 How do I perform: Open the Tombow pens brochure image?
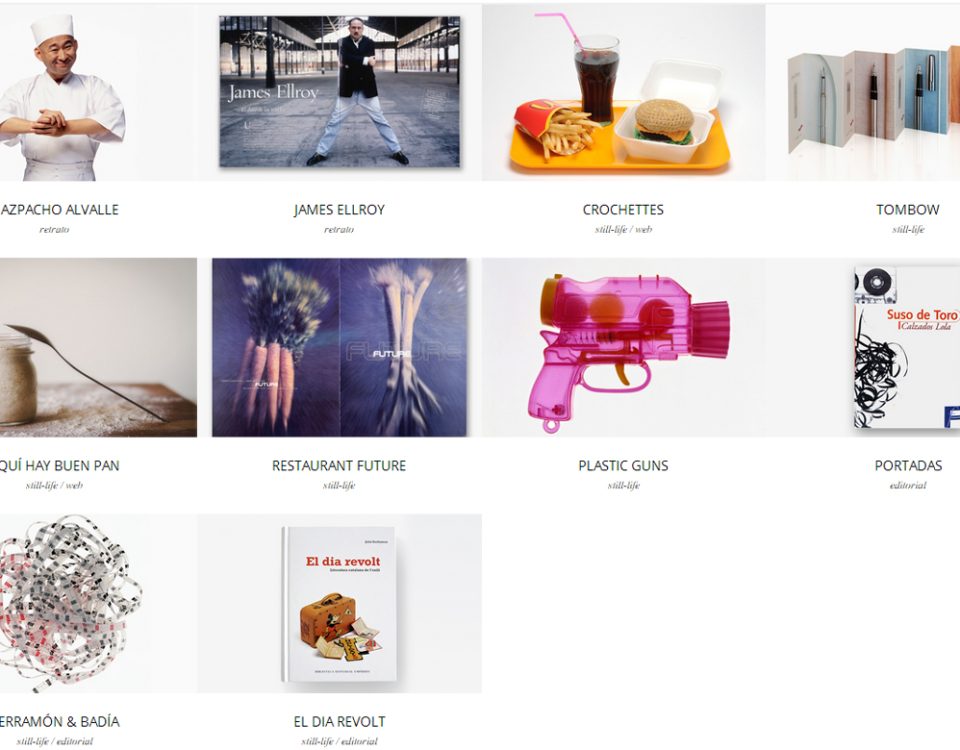863,92
